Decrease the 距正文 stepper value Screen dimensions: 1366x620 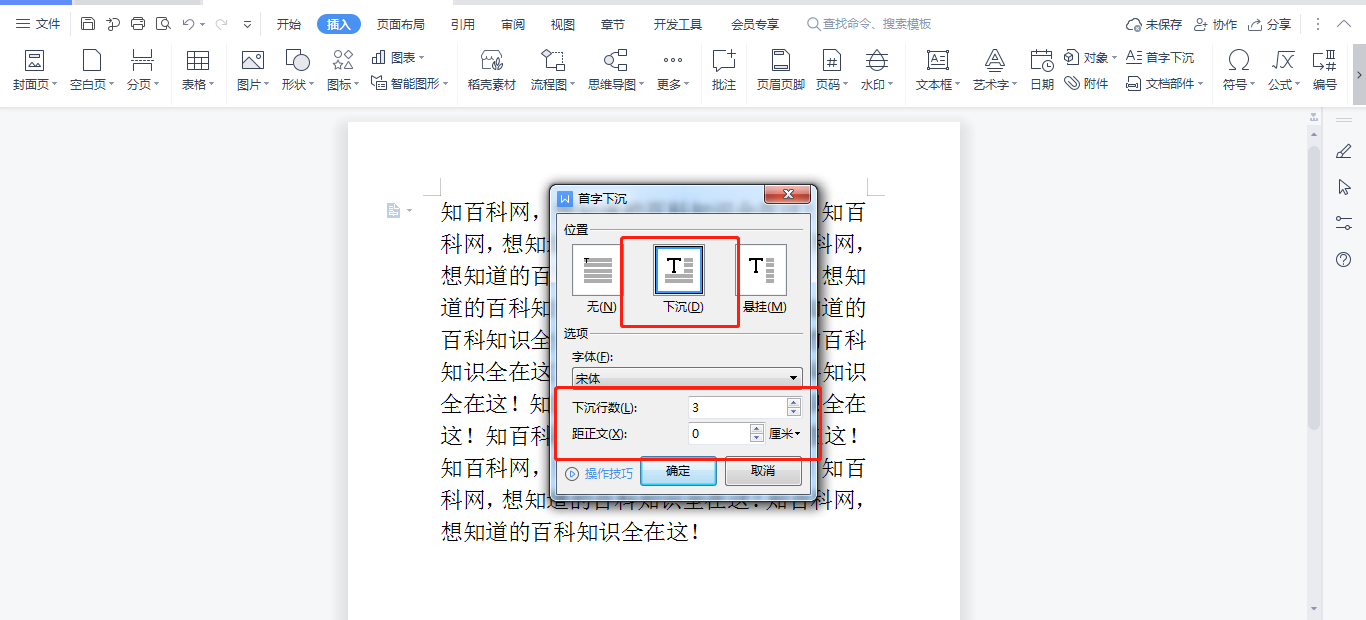pos(757,439)
